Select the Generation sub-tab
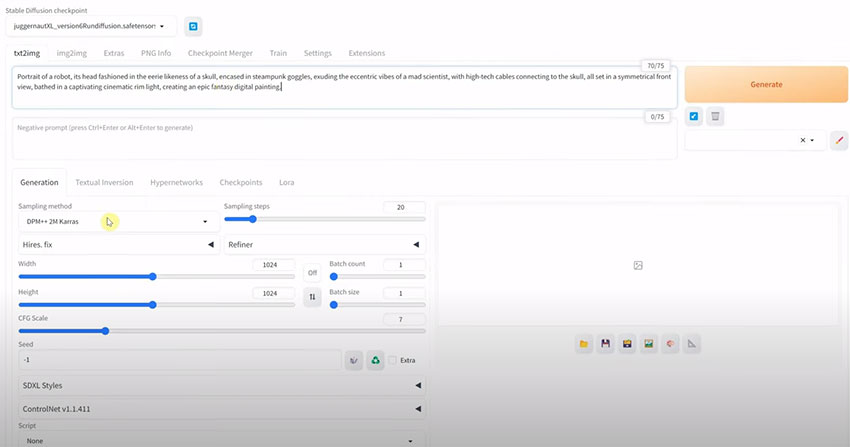Image resolution: width=850 pixels, height=447 pixels. pyautogui.click(x=39, y=183)
